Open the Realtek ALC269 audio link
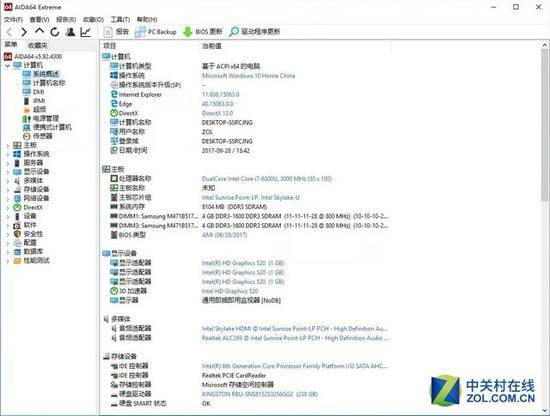550x416 pixels. [x=295, y=338]
